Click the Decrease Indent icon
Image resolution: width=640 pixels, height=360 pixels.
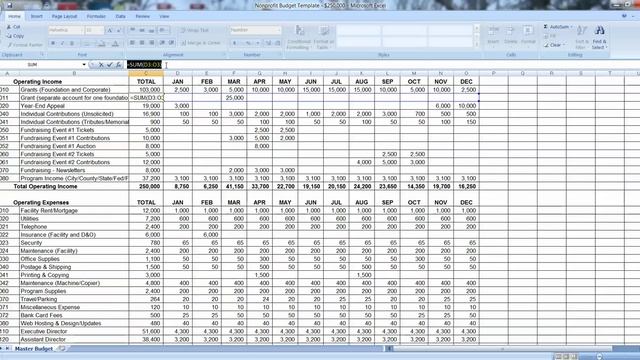tap(162, 43)
